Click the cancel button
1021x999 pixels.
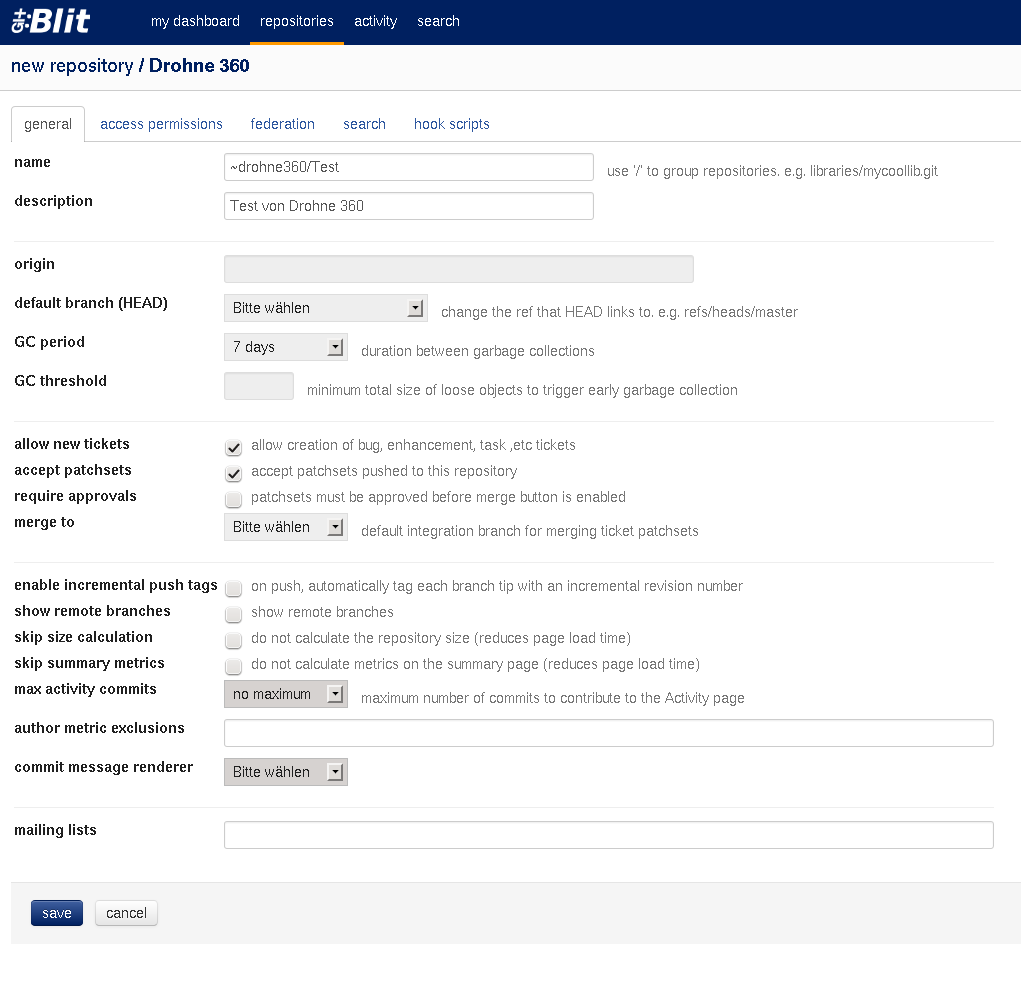pos(126,913)
